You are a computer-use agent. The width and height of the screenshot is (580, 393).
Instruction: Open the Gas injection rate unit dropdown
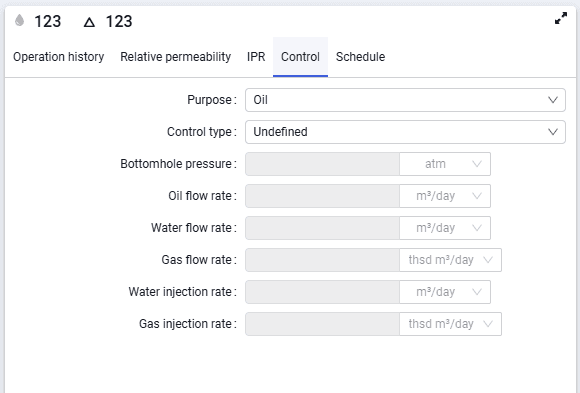point(451,324)
